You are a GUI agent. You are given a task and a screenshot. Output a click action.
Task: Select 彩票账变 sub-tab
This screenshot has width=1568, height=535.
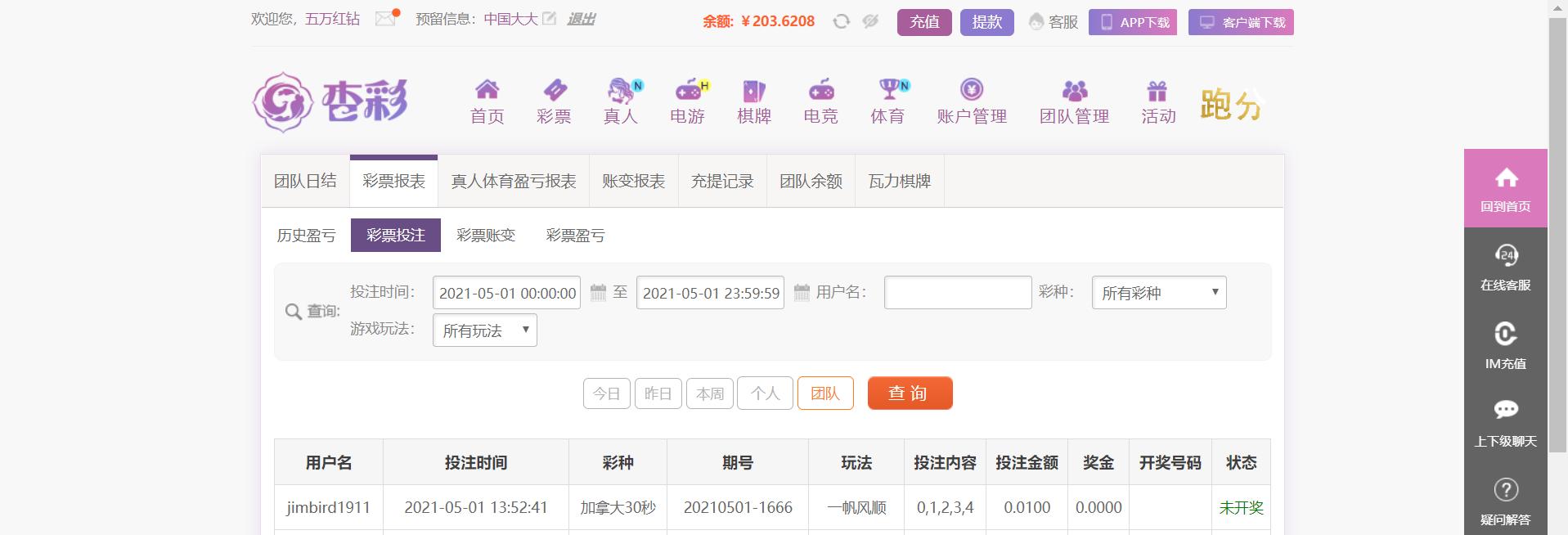pyautogui.click(x=486, y=236)
